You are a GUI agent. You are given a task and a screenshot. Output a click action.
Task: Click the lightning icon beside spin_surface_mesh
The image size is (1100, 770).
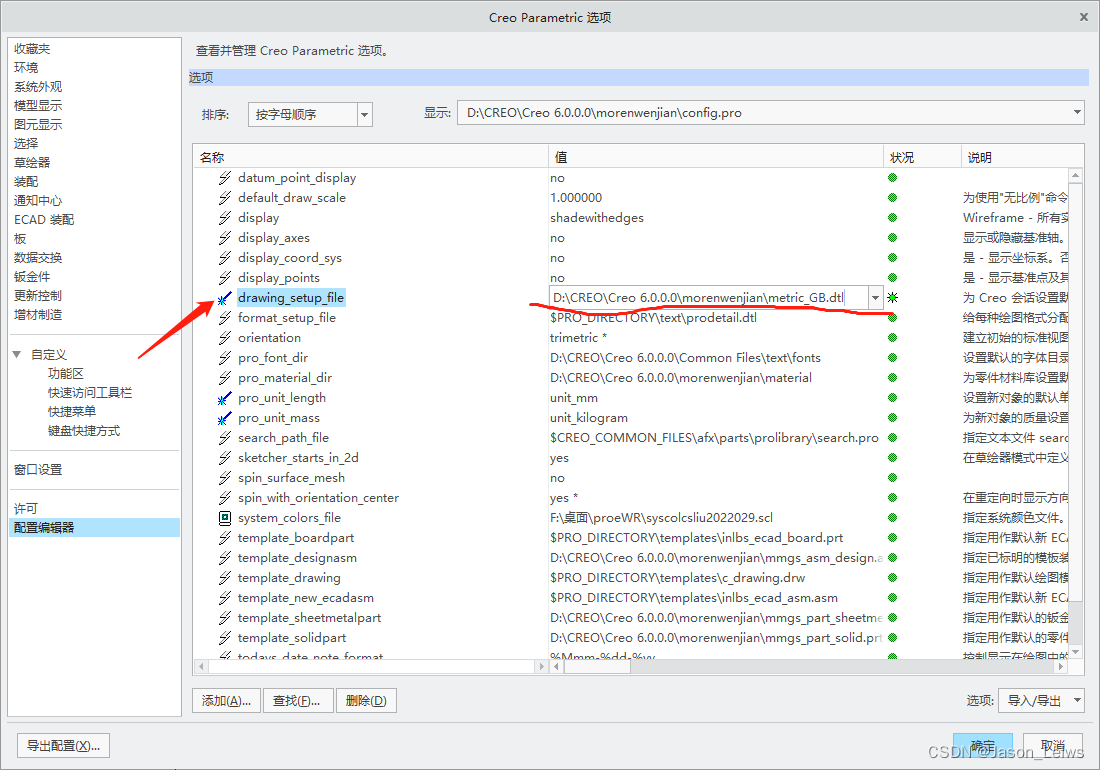224,478
